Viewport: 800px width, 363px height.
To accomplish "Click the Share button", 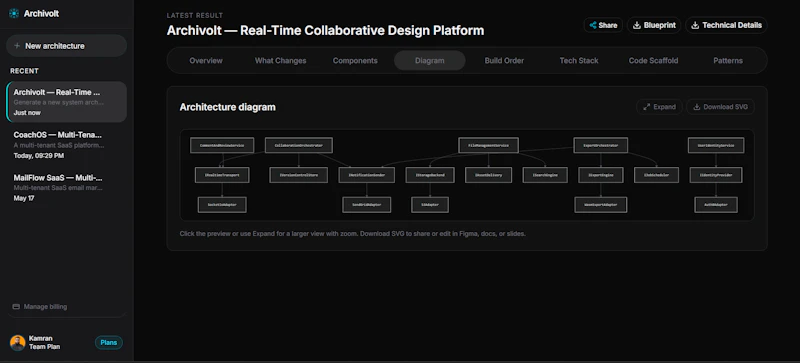I will click(603, 25).
